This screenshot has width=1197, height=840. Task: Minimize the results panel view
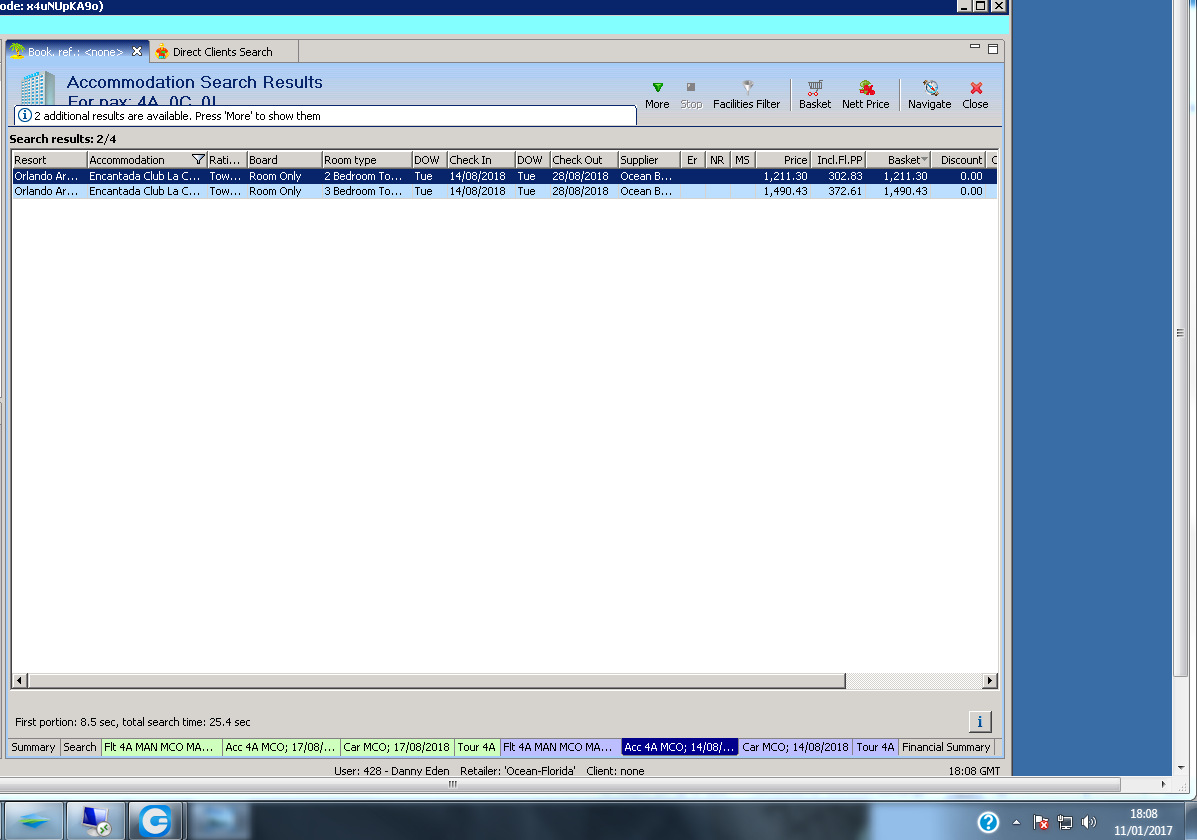click(x=975, y=47)
